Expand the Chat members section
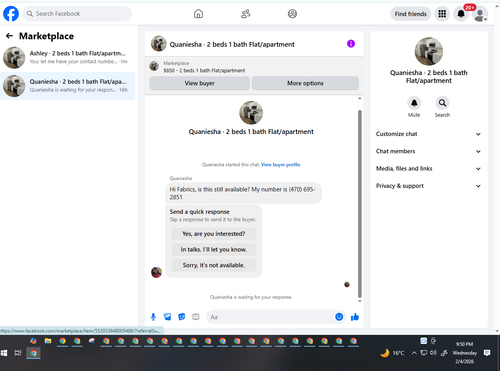Viewport: 500px width, 371px height. point(429,151)
